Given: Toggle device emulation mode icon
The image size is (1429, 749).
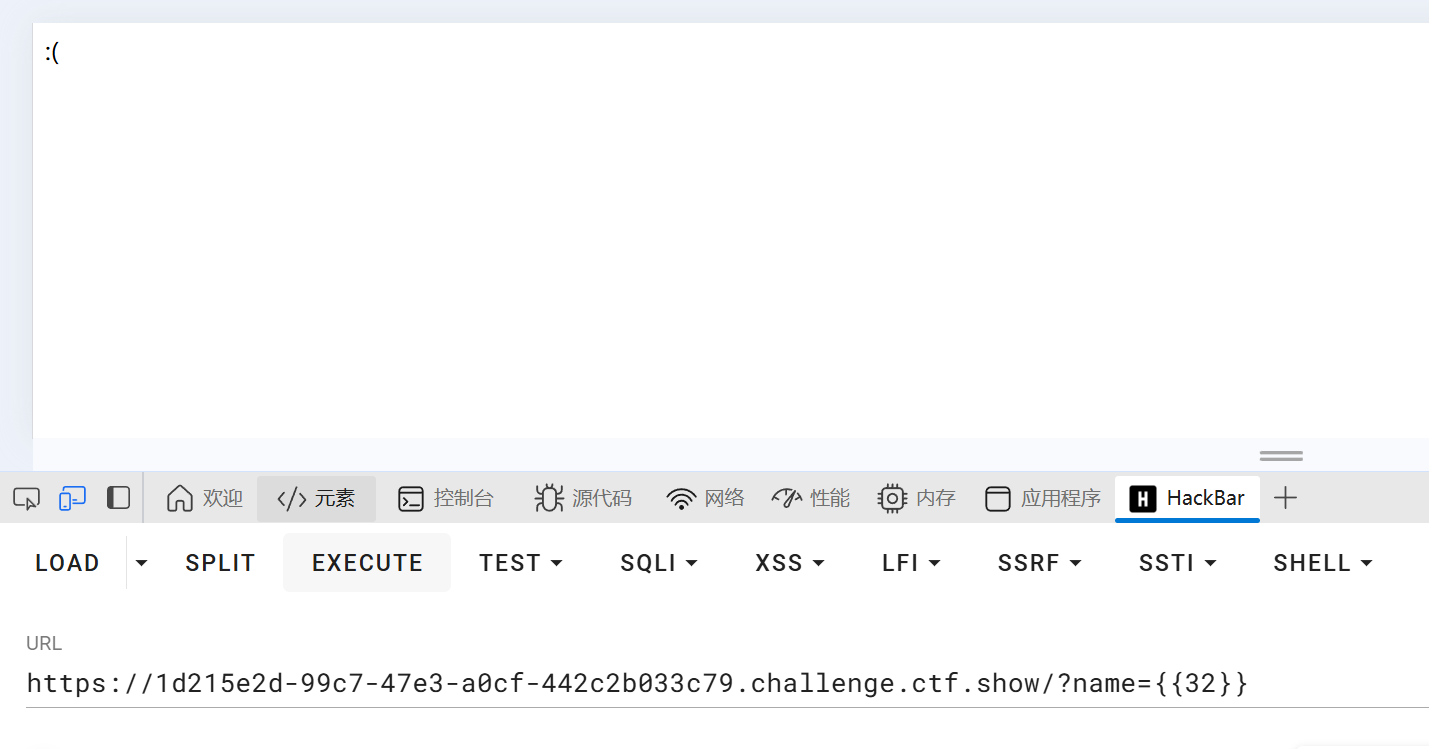Looking at the screenshot, I should [x=72, y=498].
